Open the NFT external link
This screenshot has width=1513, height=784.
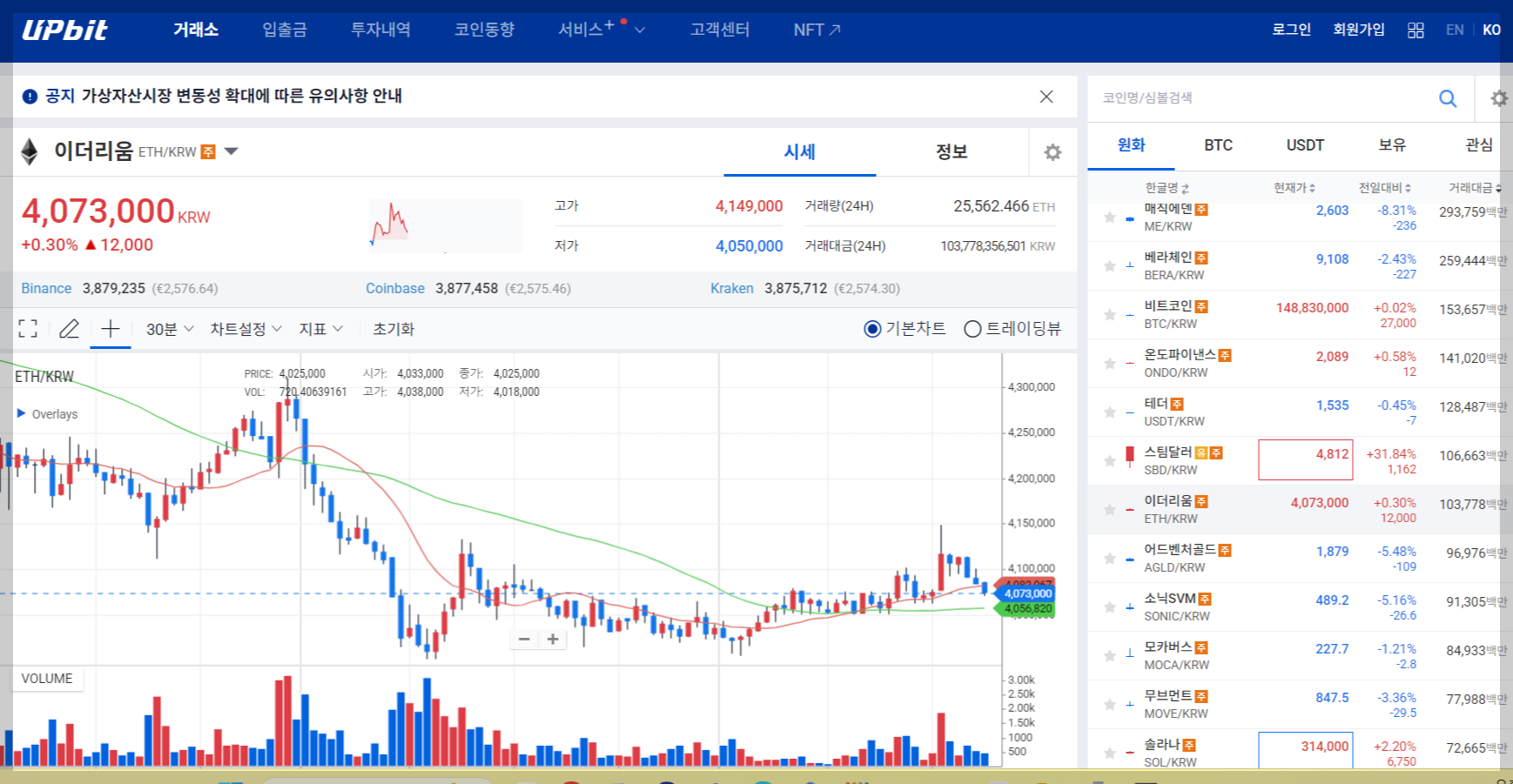click(817, 30)
